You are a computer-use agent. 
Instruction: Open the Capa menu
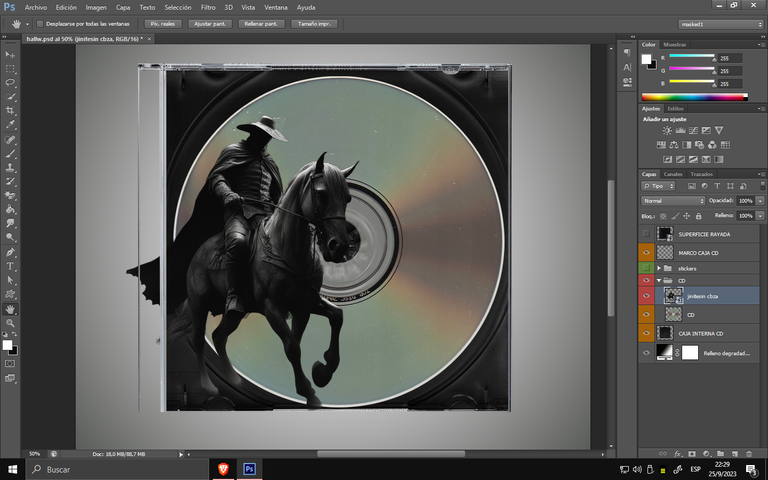(x=123, y=7)
